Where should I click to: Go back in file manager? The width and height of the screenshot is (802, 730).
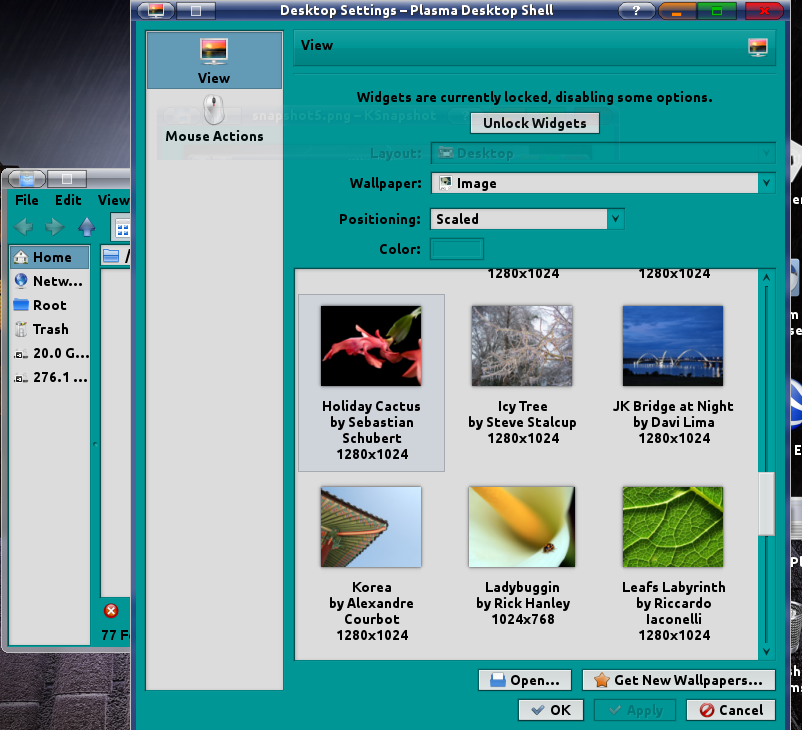[x=23, y=227]
